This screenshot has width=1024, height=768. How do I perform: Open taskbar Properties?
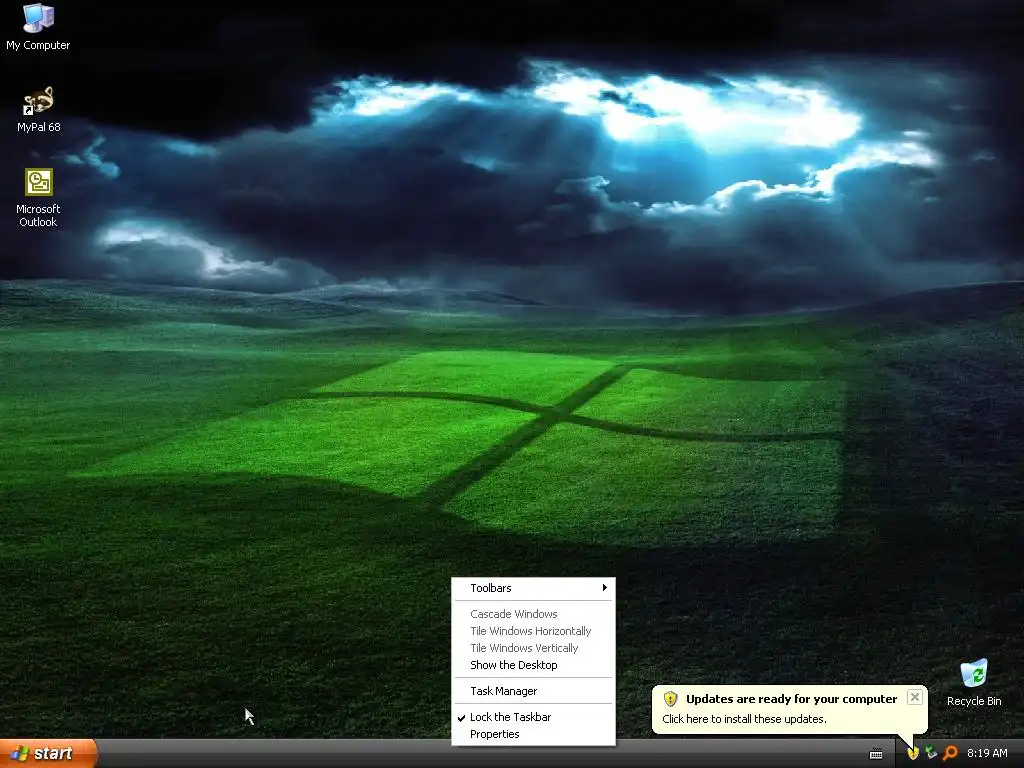pyautogui.click(x=534, y=734)
